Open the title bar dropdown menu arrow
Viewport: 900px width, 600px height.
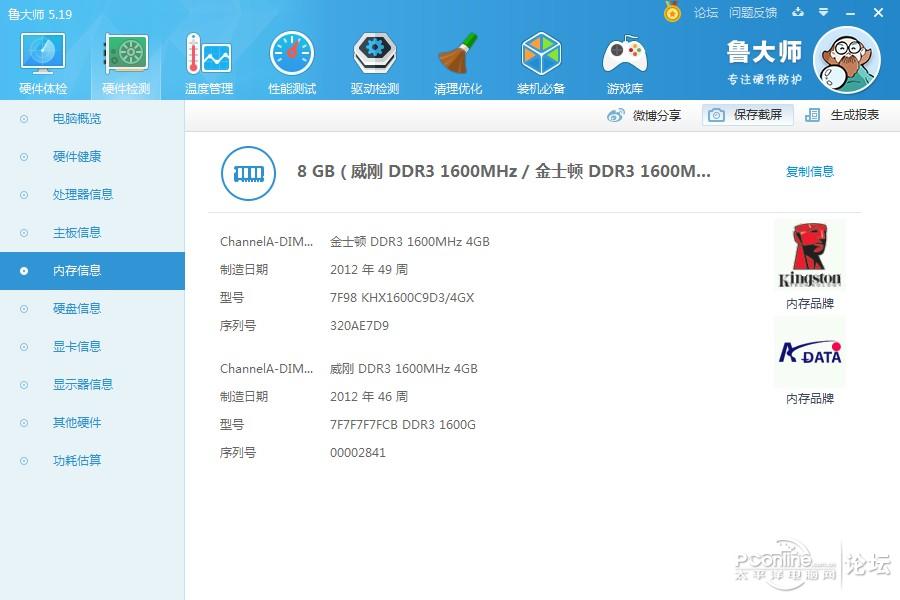coord(824,11)
